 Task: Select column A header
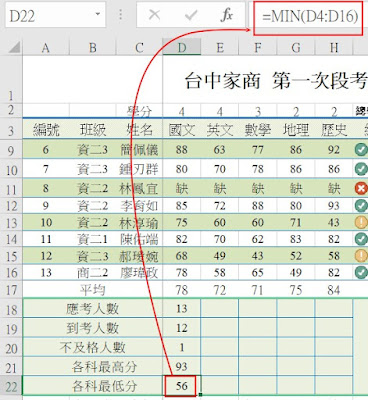(46, 48)
